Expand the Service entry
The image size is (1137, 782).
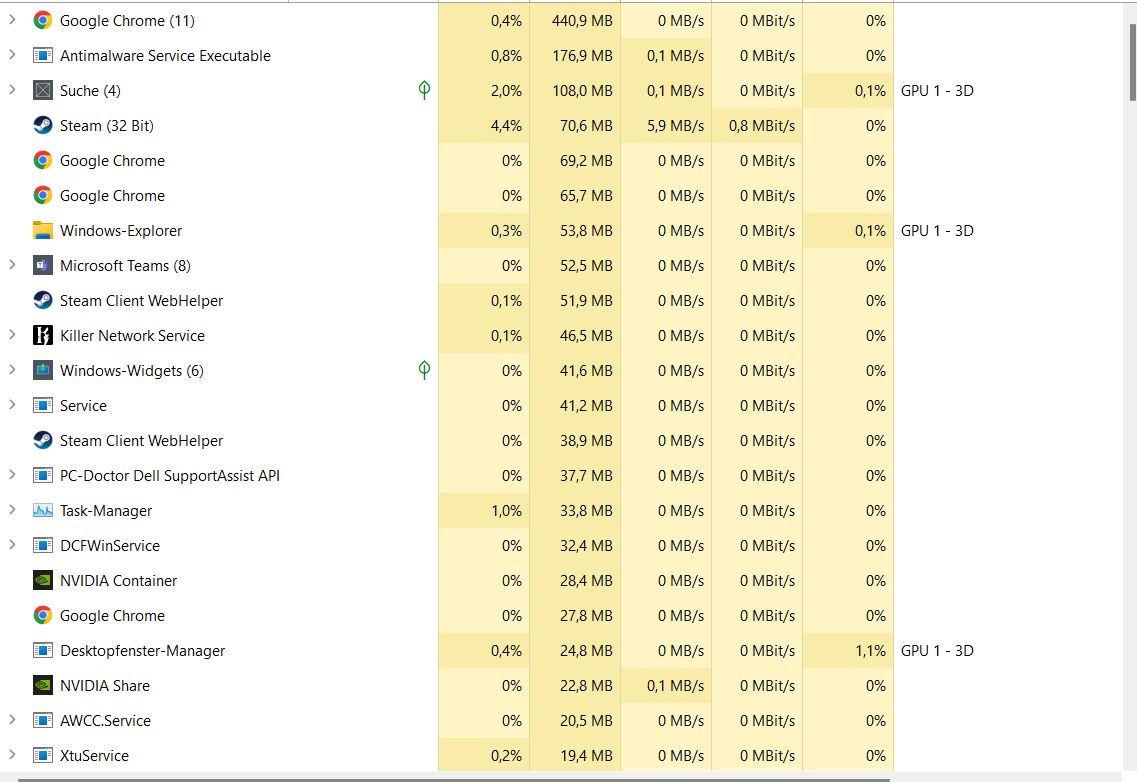12,405
